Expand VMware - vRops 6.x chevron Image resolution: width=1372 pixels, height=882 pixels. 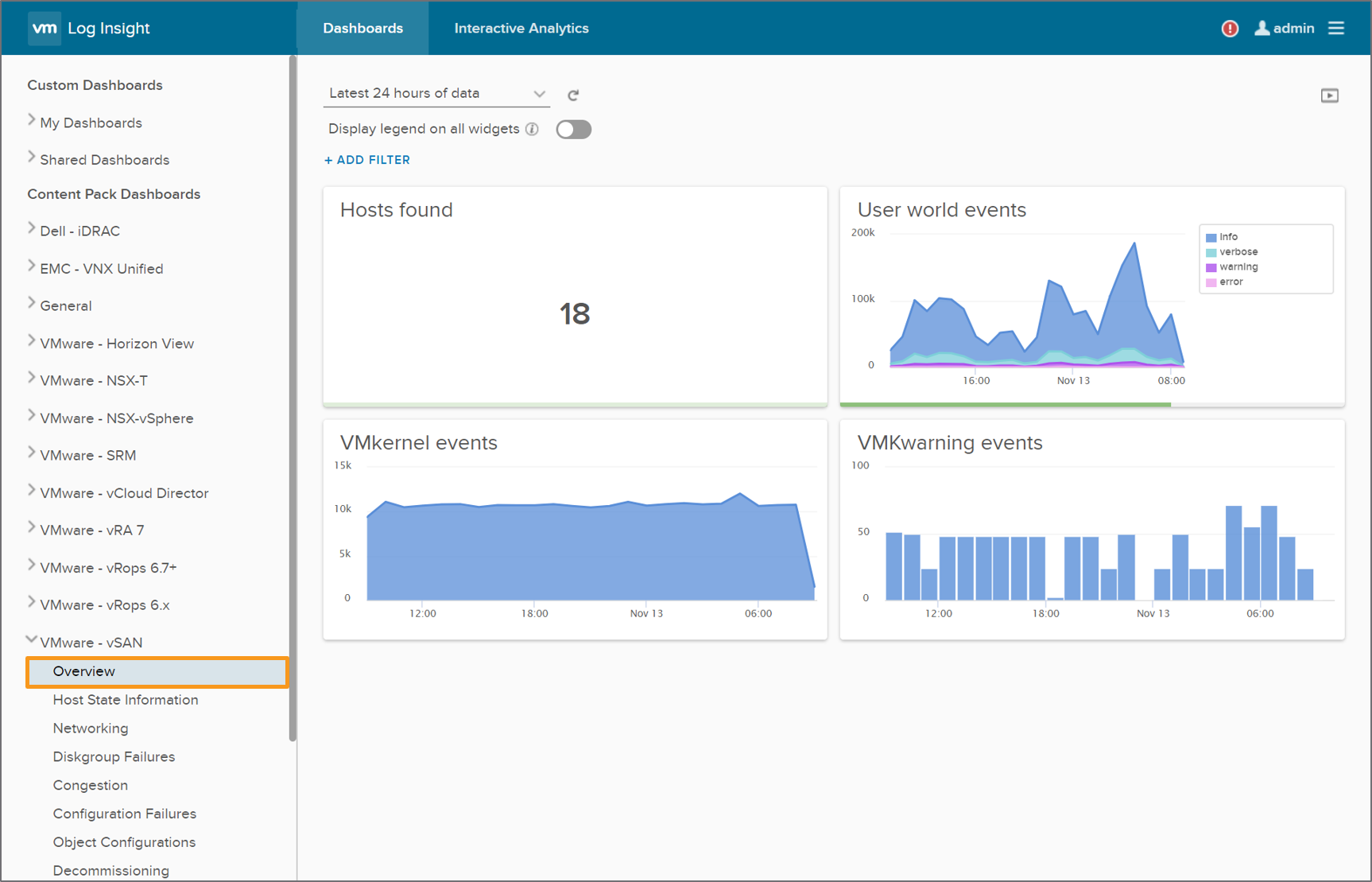click(32, 602)
